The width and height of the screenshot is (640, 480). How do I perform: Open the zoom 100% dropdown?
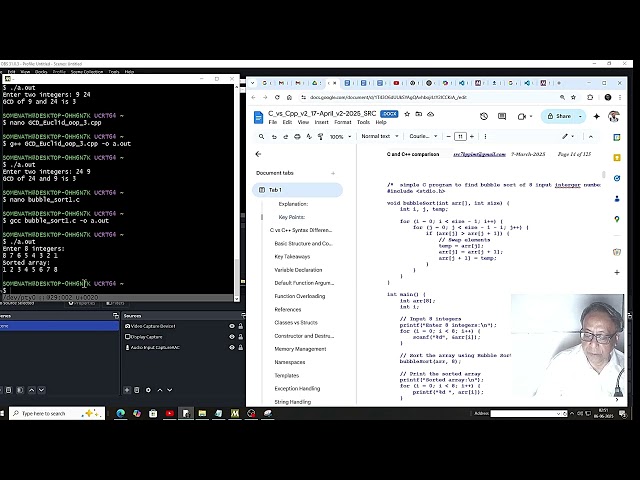click(340, 137)
